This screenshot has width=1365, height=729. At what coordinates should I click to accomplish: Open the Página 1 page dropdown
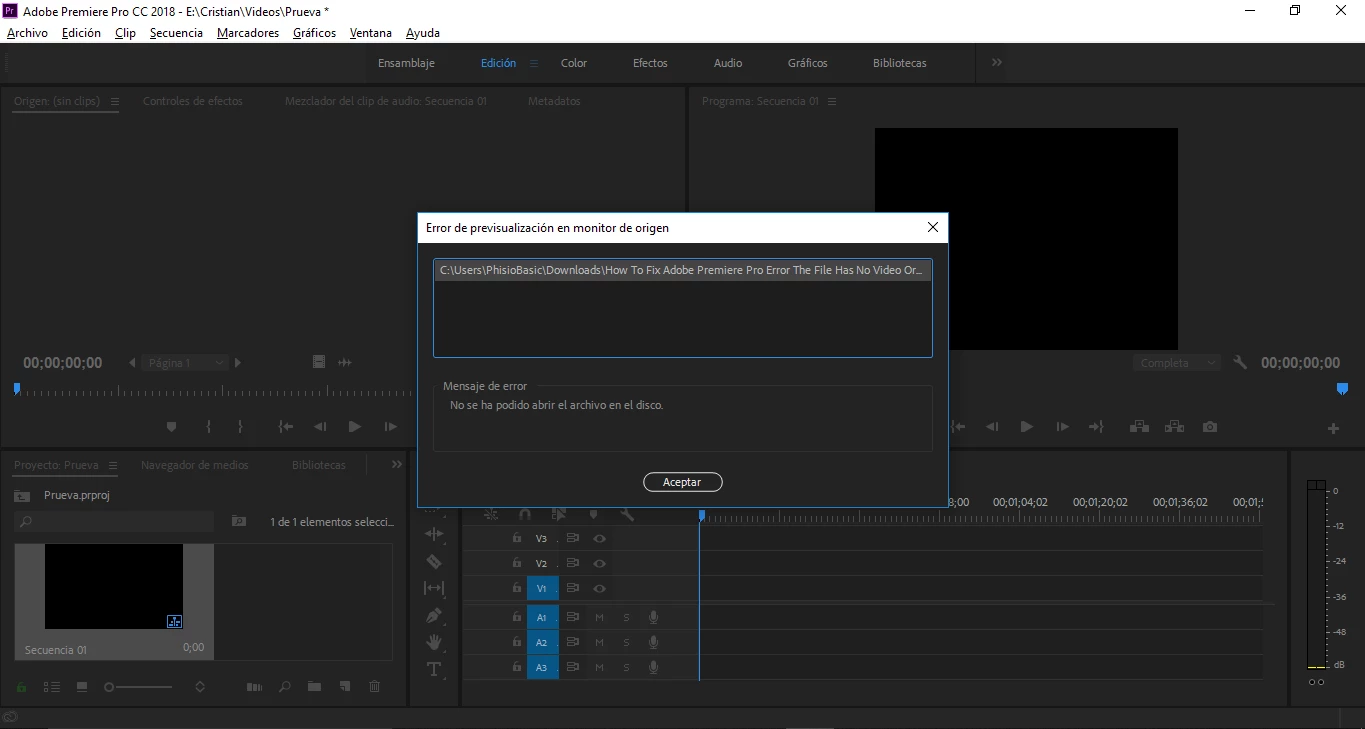(187, 363)
